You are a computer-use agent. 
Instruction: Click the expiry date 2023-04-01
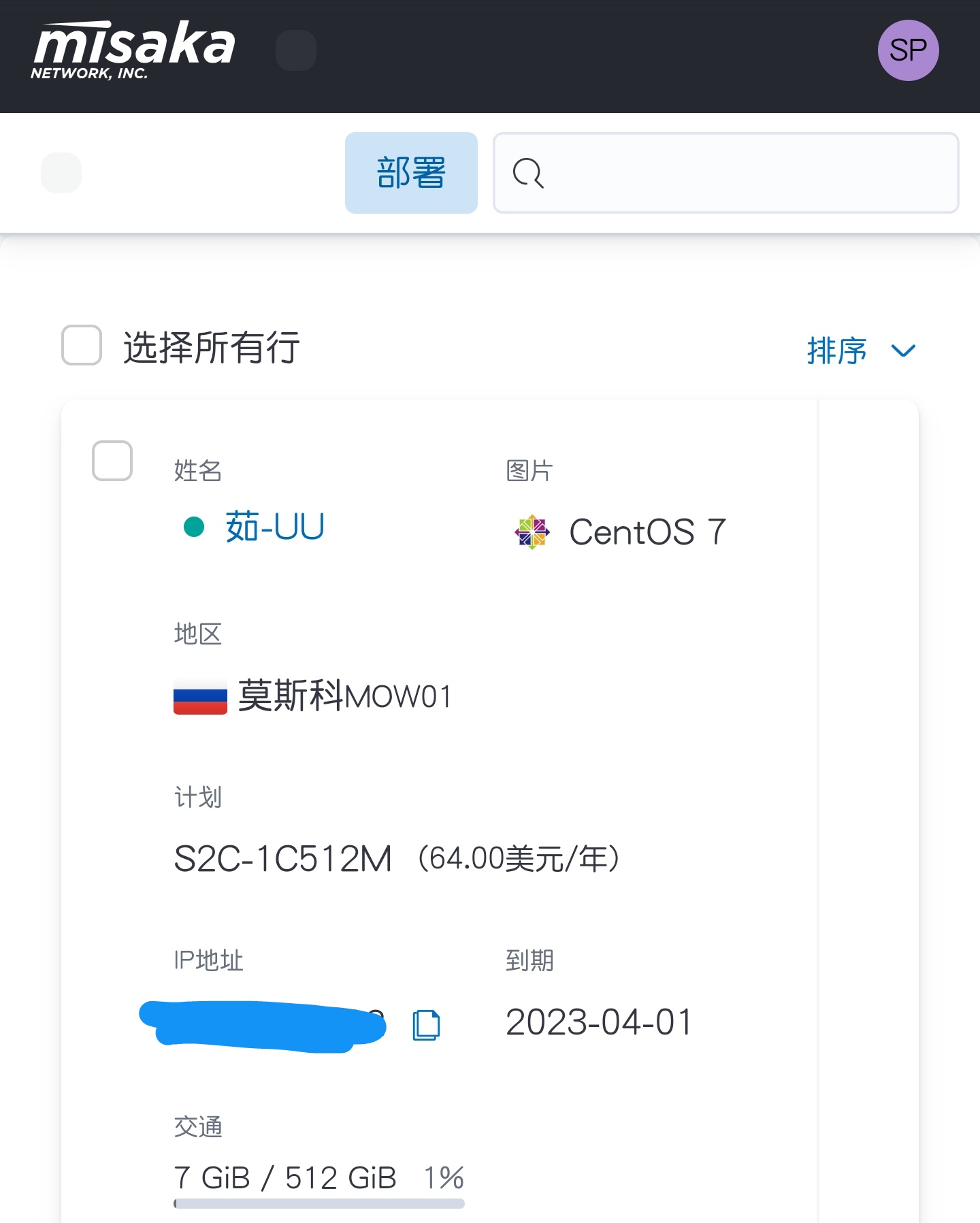click(599, 1022)
